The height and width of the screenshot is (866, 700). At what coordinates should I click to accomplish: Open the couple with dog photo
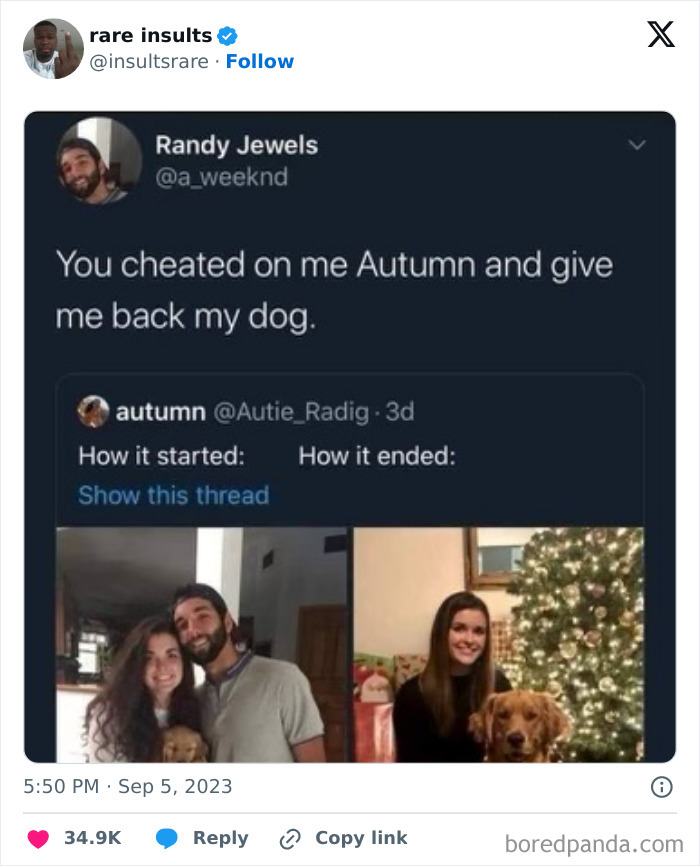tap(202, 645)
